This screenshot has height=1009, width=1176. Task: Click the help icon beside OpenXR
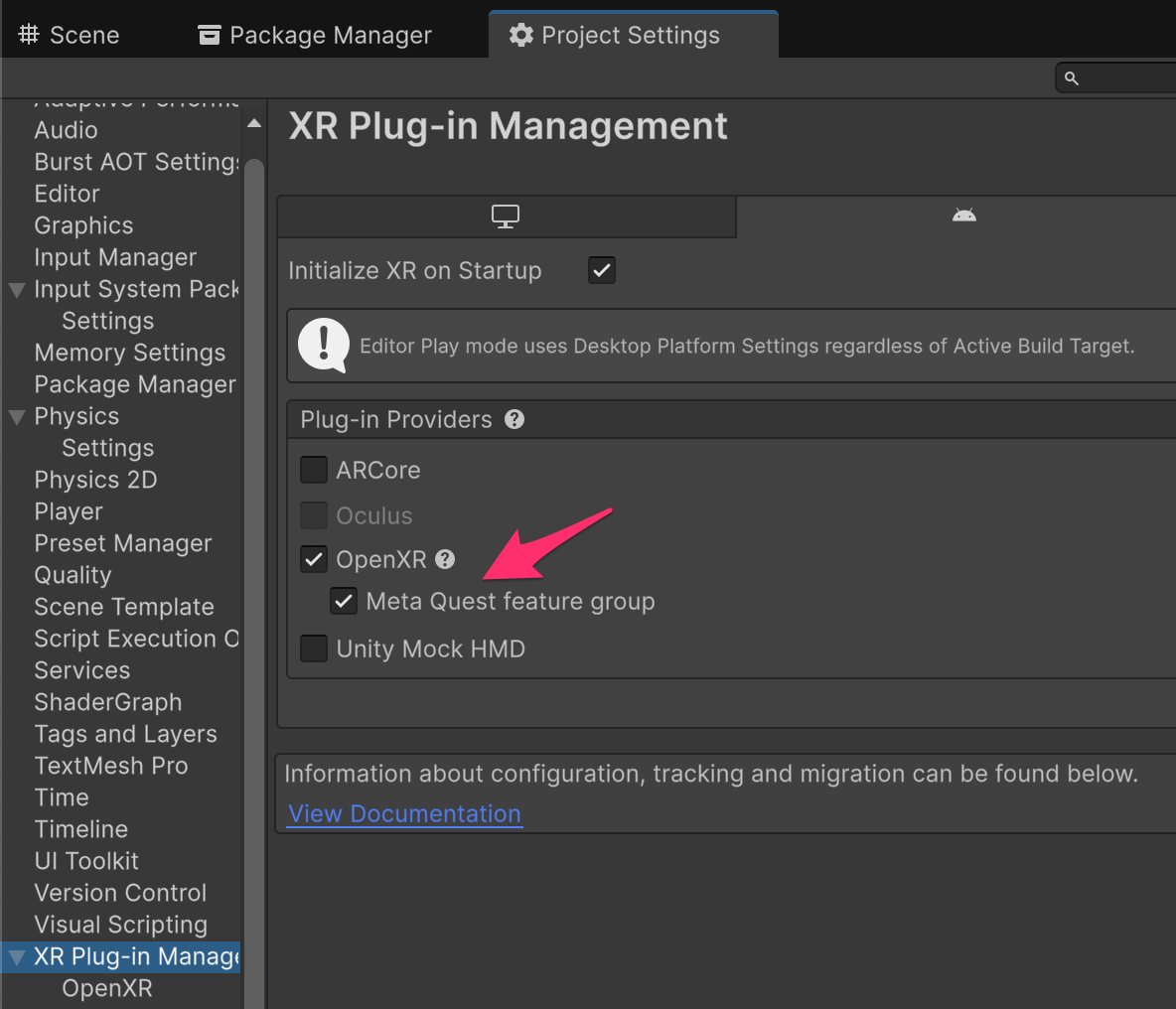445,559
